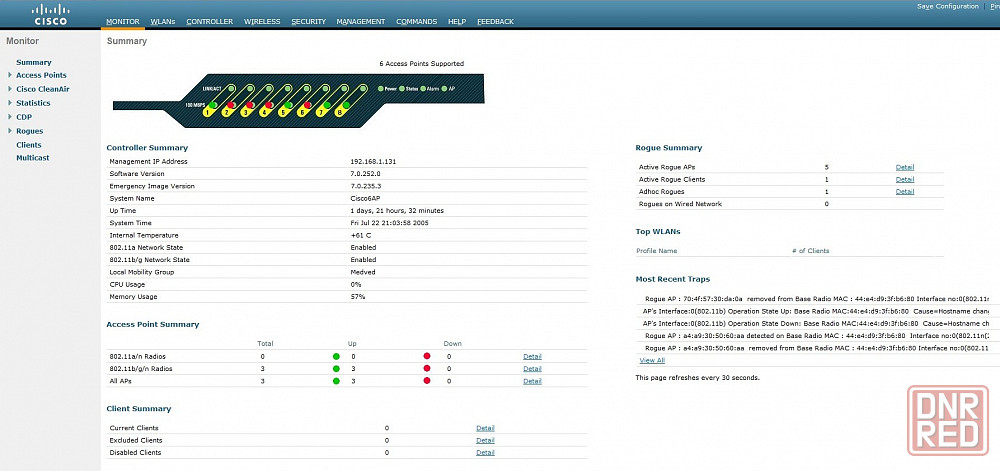Click the Operation State Down trap entry

click(816, 323)
